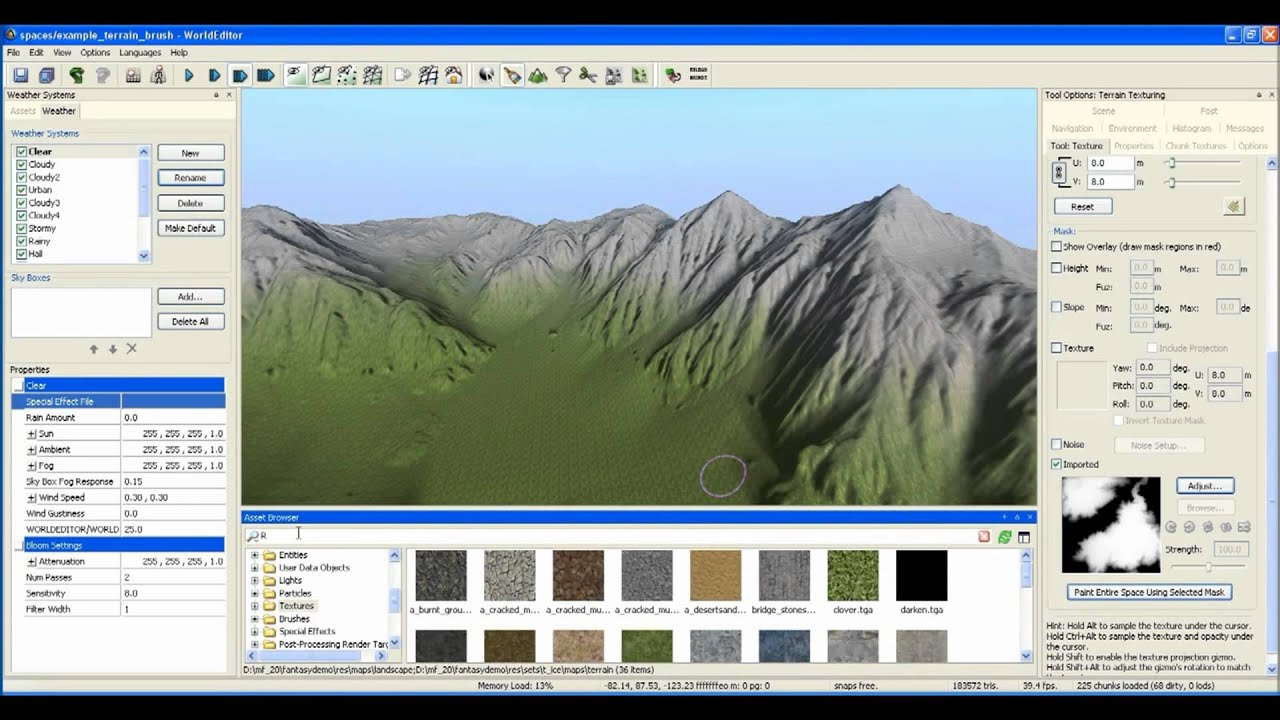Enable the Slope mask checkbox

click(x=1056, y=307)
